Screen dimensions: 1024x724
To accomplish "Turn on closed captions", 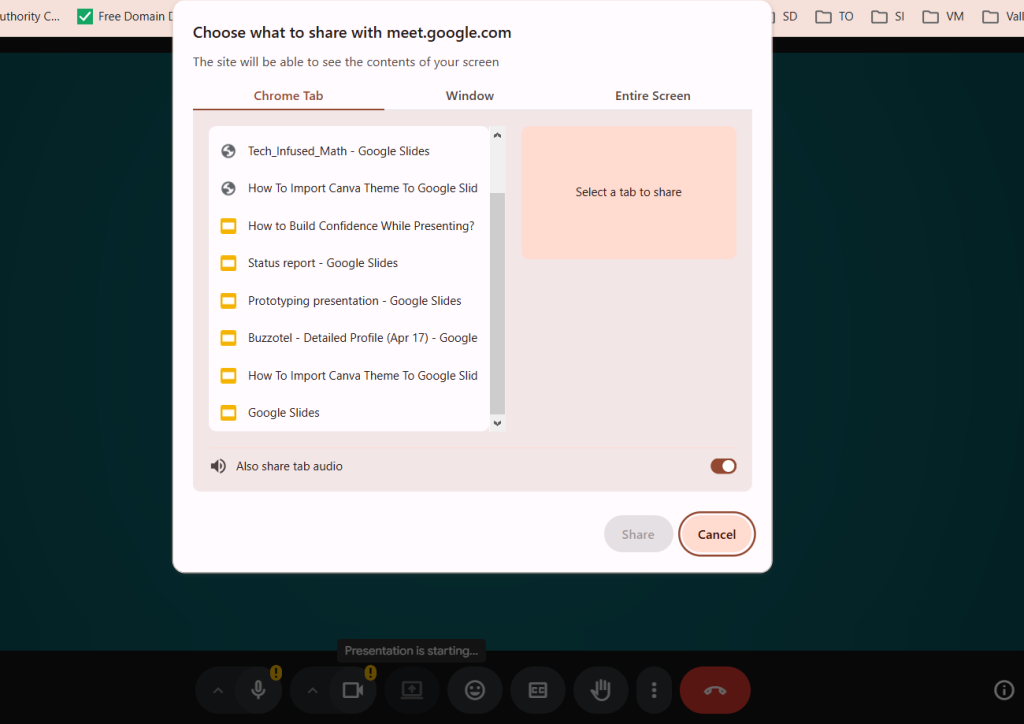I will 537,690.
